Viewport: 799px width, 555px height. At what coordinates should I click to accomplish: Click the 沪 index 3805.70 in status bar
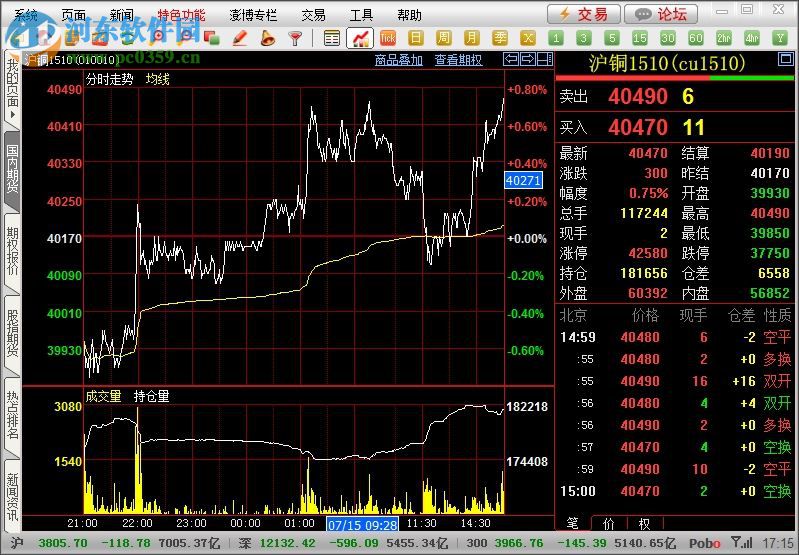pos(62,543)
